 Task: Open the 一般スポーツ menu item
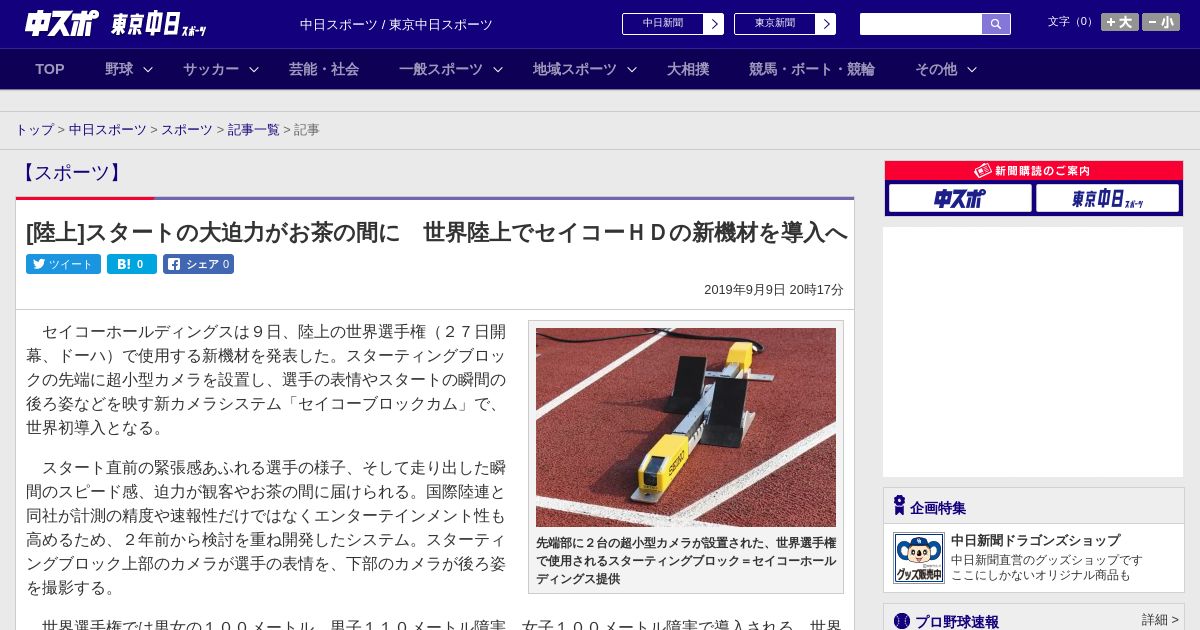[441, 69]
